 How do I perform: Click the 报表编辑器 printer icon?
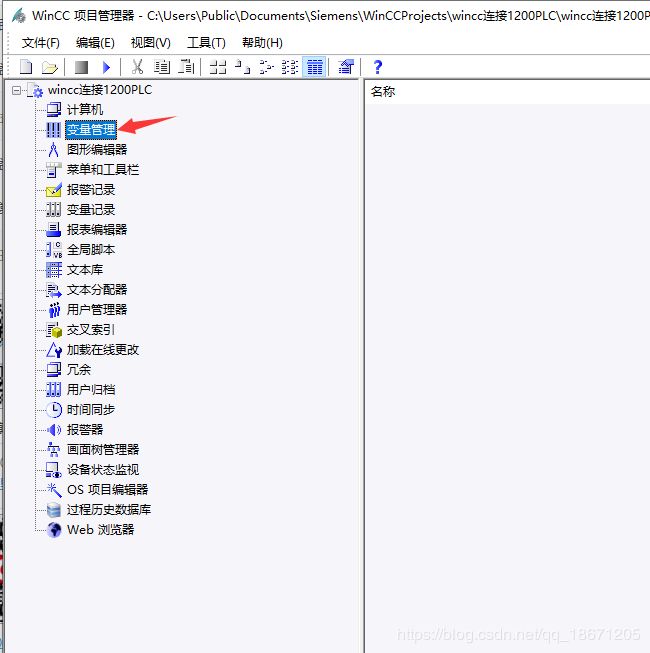click(x=54, y=229)
